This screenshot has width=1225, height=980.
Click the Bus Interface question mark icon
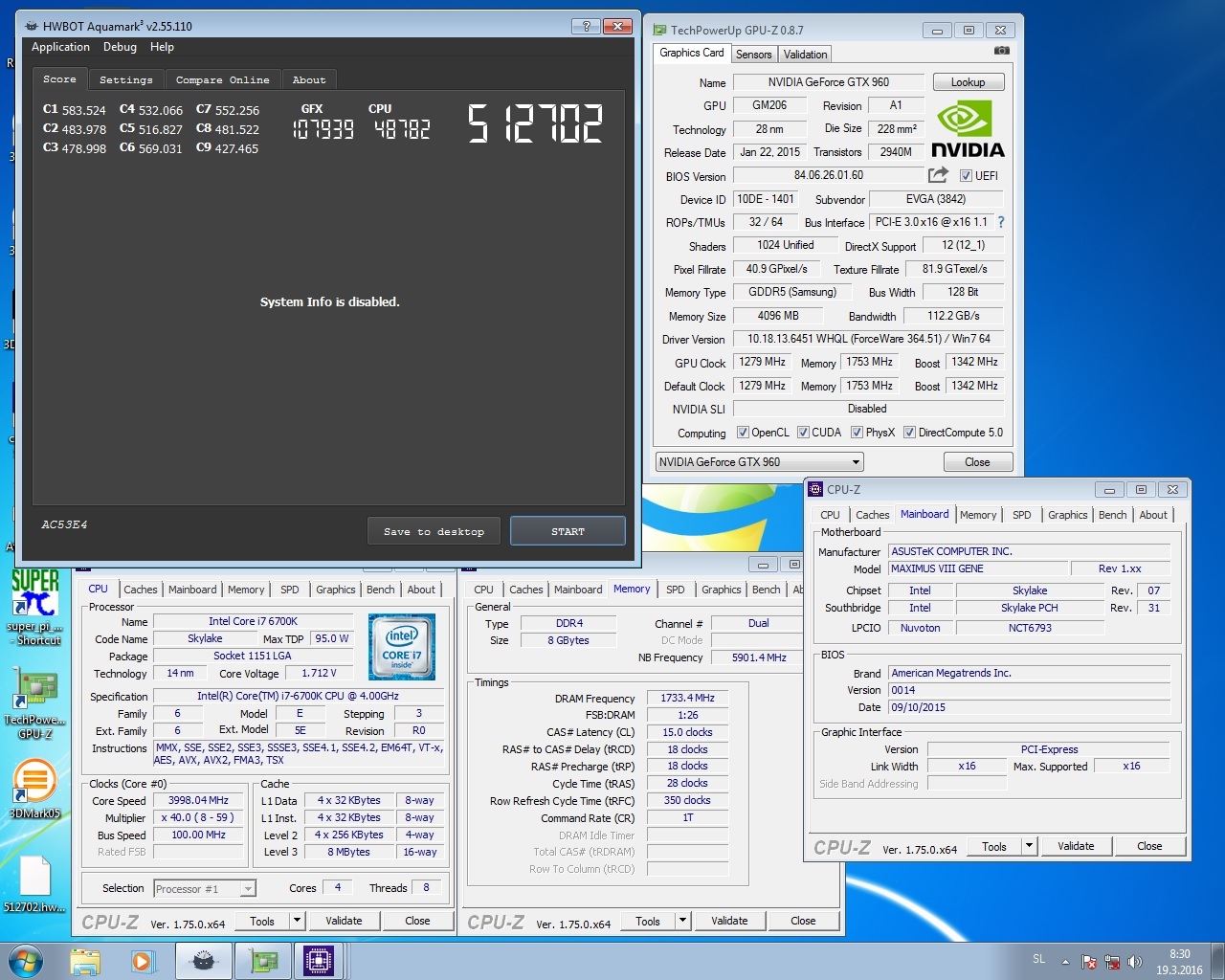[1001, 222]
